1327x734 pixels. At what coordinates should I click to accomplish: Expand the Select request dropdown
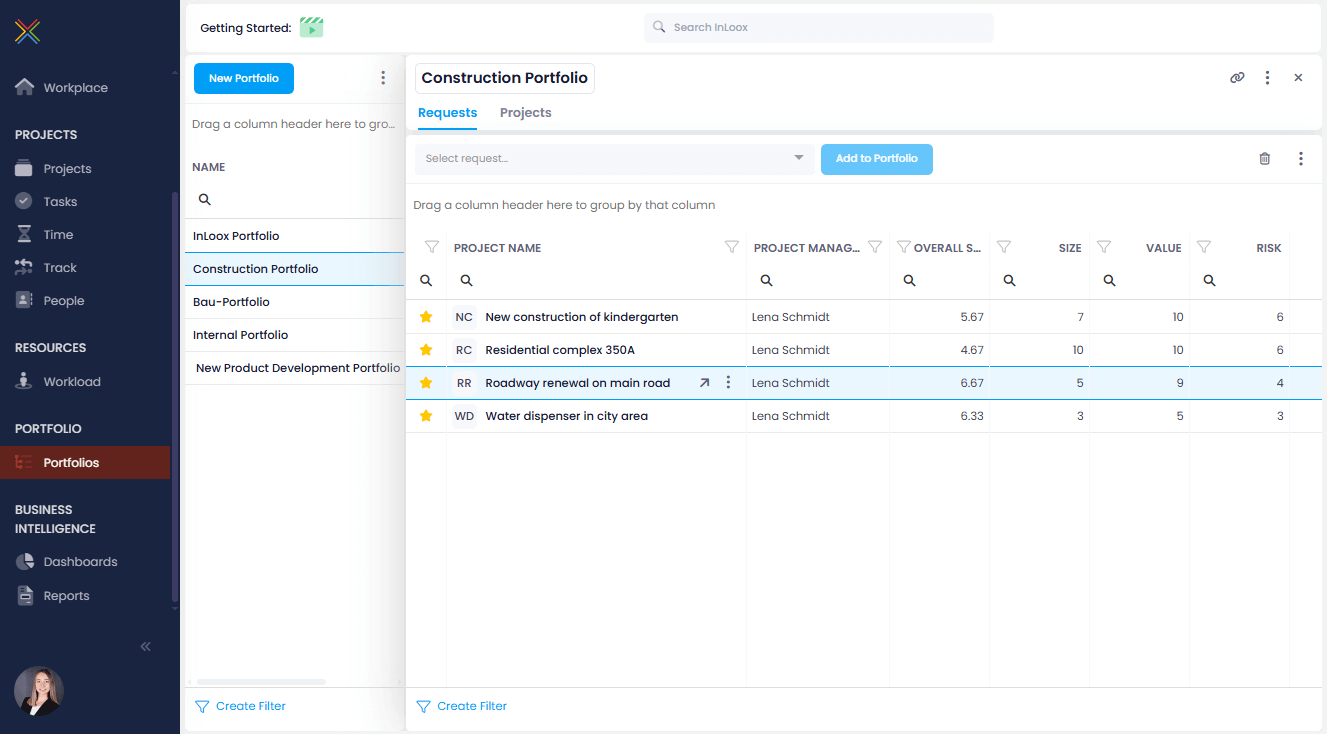tap(799, 158)
